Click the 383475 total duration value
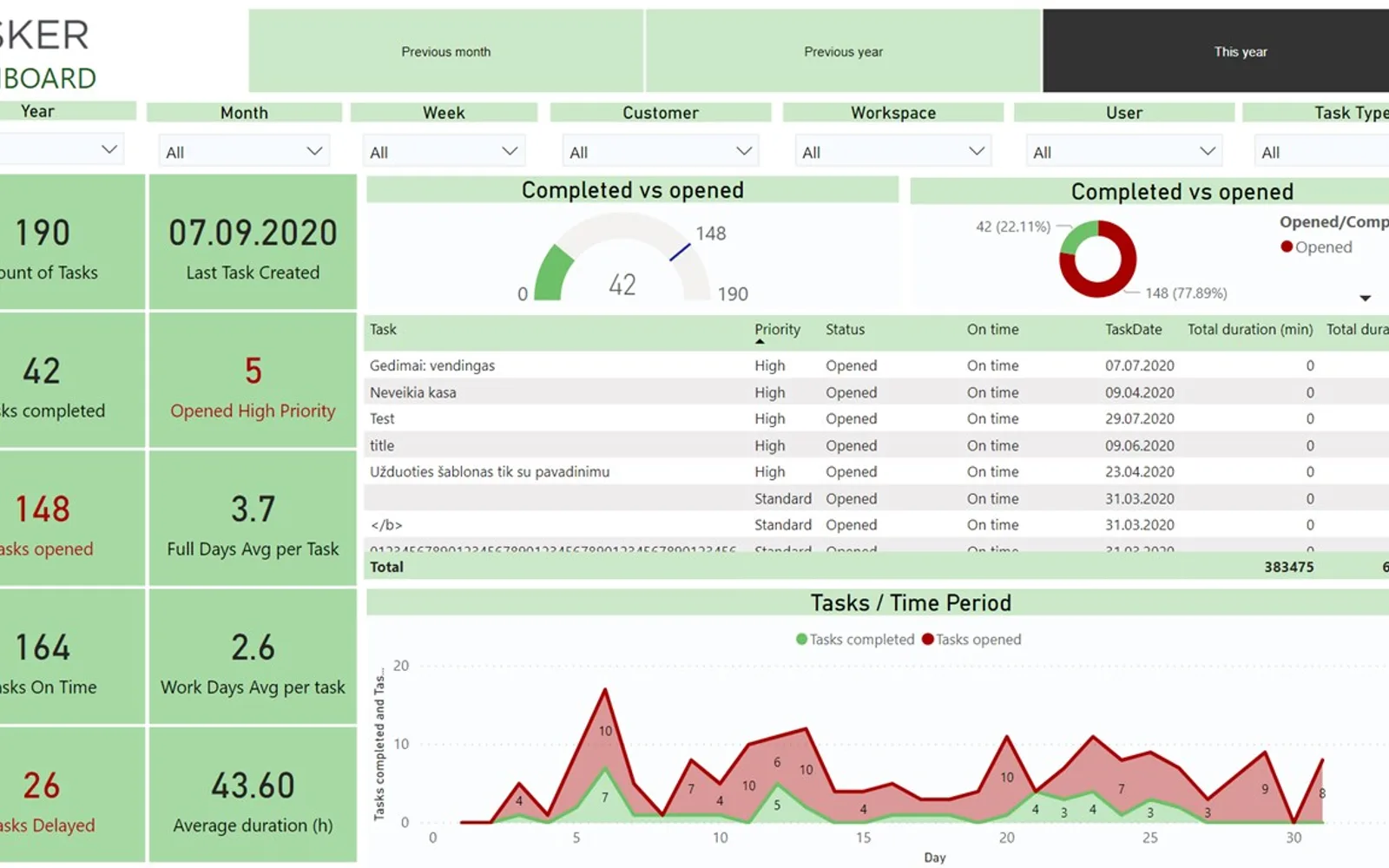This screenshot has width=1389, height=868. point(1288,567)
